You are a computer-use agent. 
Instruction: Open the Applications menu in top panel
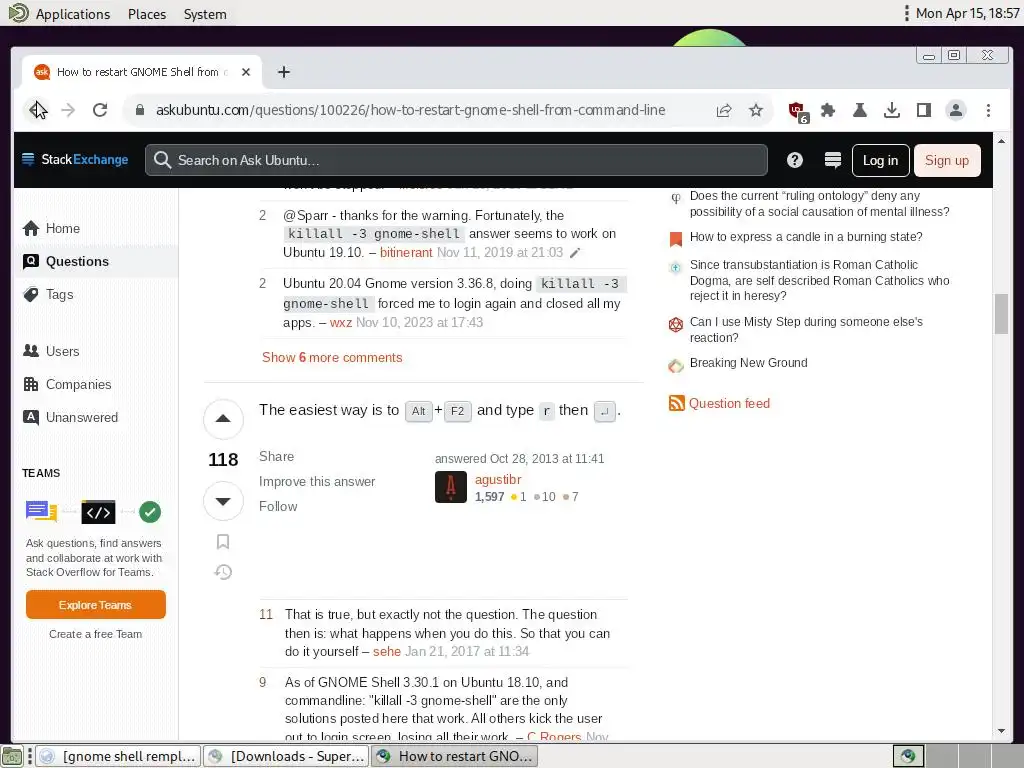click(72, 14)
